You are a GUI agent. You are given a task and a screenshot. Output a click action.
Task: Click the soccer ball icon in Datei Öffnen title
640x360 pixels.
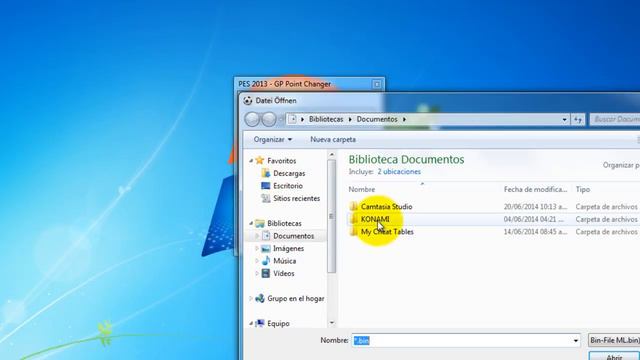(248, 100)
